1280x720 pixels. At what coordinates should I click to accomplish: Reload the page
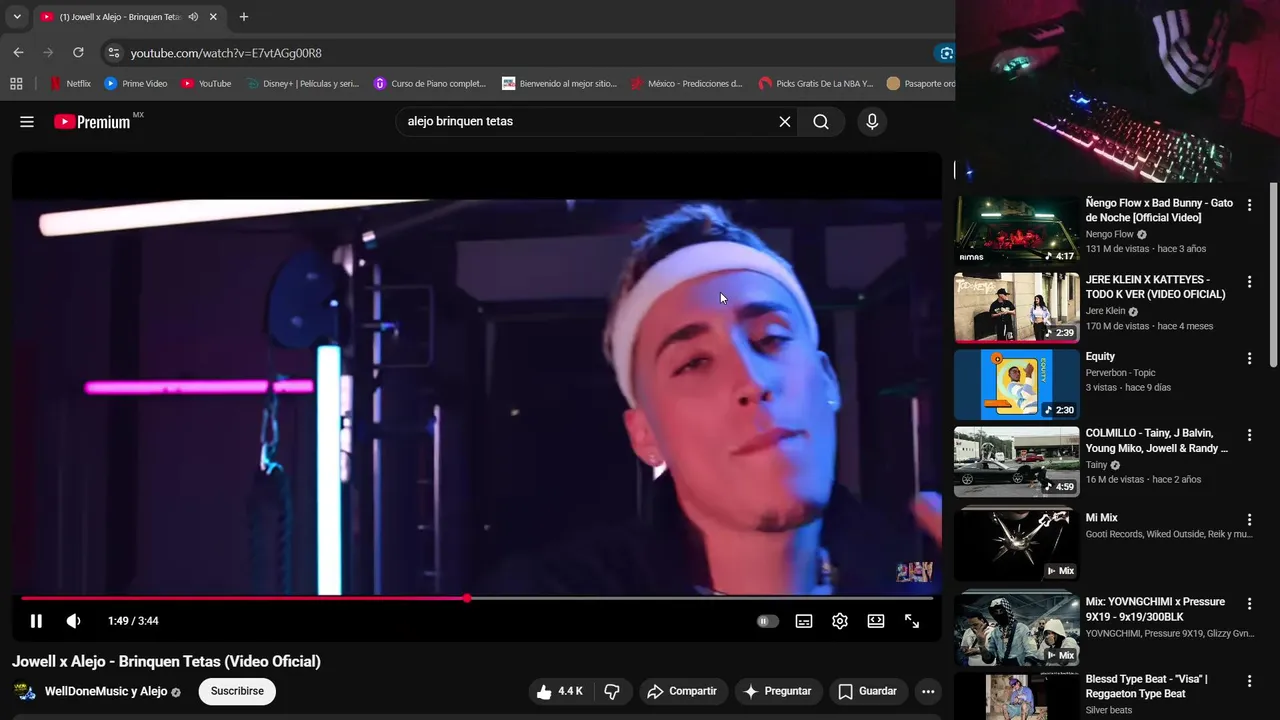coord(78,52)
